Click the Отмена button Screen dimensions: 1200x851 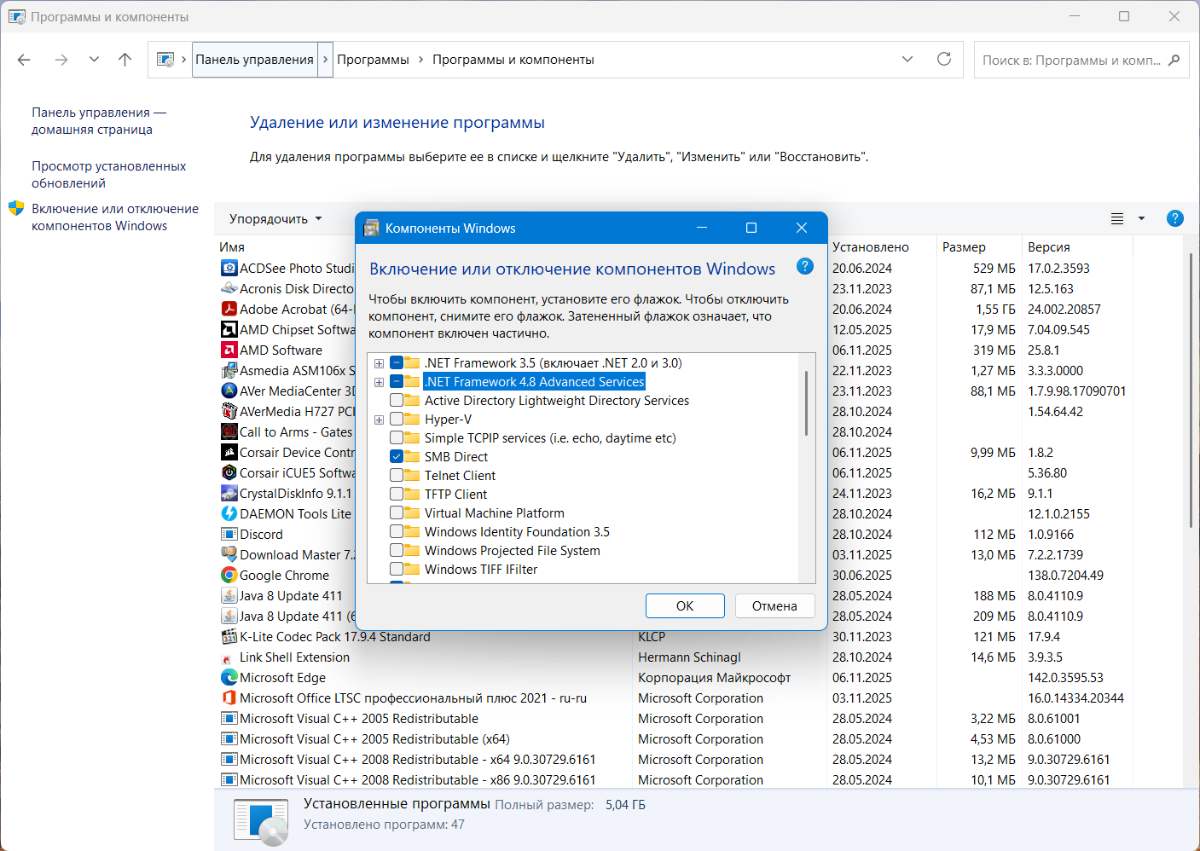click(x=774, y=605)
